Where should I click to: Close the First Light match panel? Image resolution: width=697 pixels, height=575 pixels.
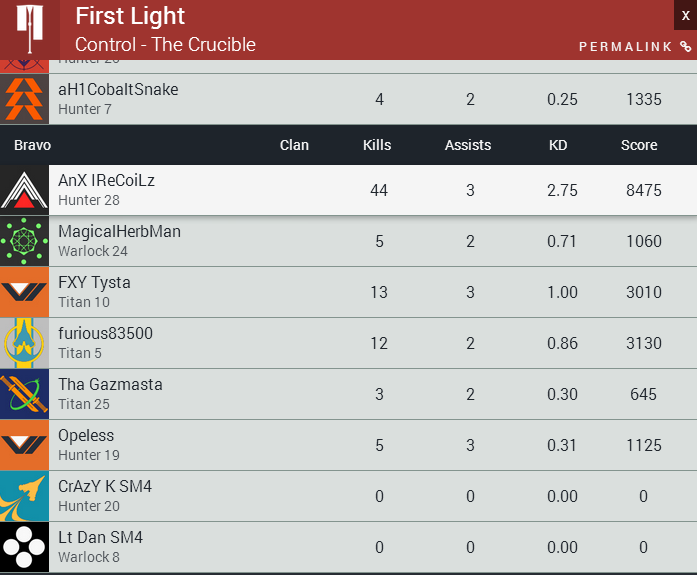pyautogui.click(x=685, y=15)
